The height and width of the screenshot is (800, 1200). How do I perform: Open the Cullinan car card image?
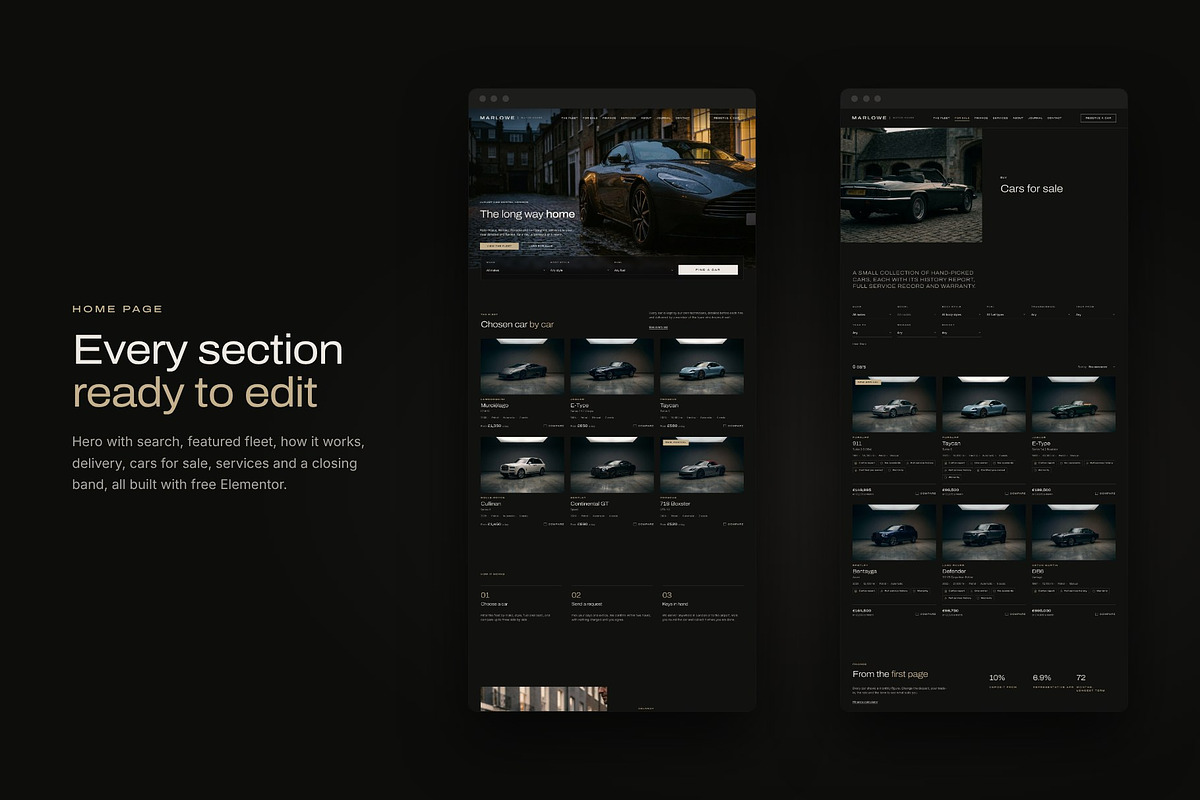[522, 464]
